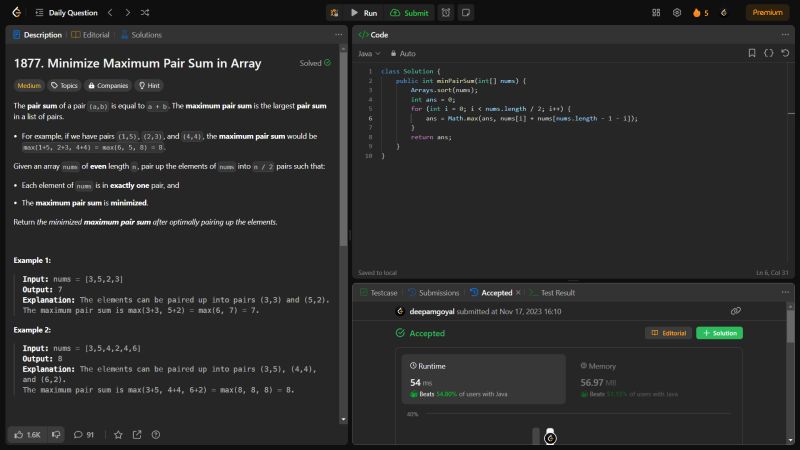The image size is (800, 450).
Task: Show the Companies tag
Action: (x=108, y=85)
